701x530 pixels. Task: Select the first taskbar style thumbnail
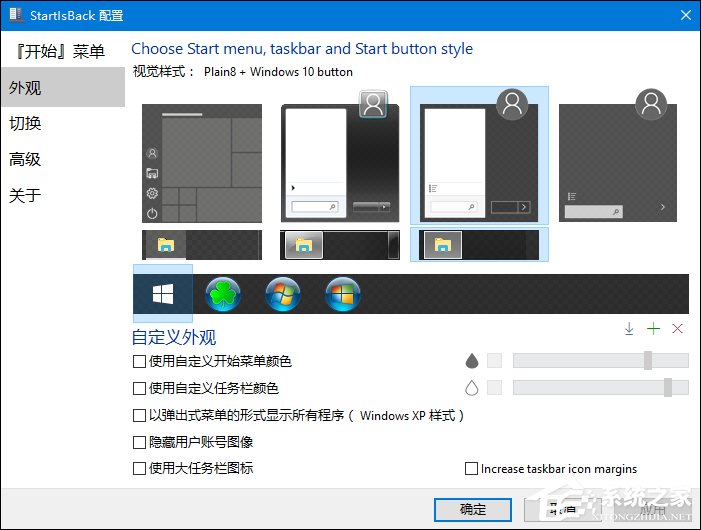202,244
